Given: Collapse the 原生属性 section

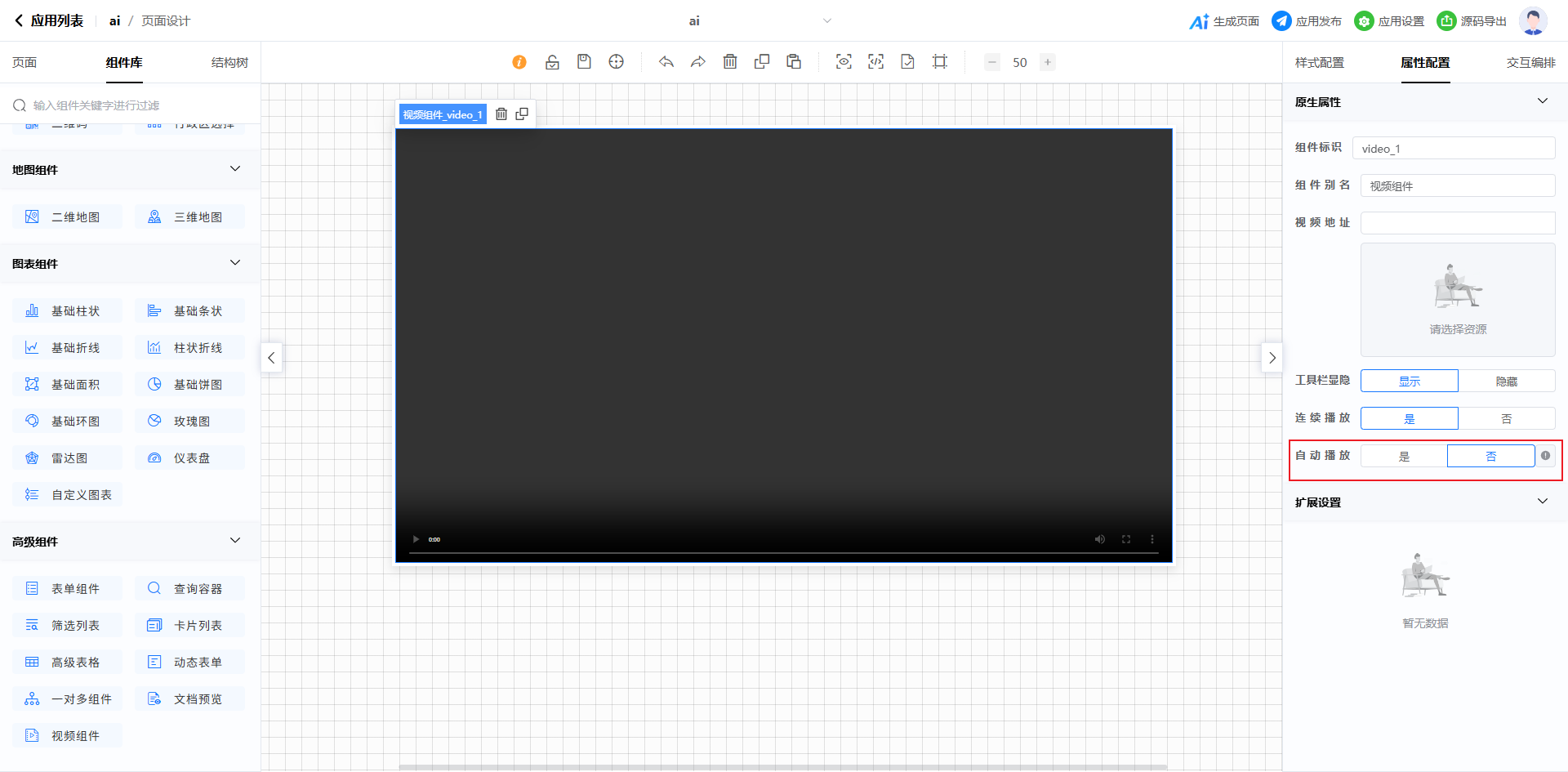Looking at the screenshot, I should pyautogui.click(x=1542, y=101).
